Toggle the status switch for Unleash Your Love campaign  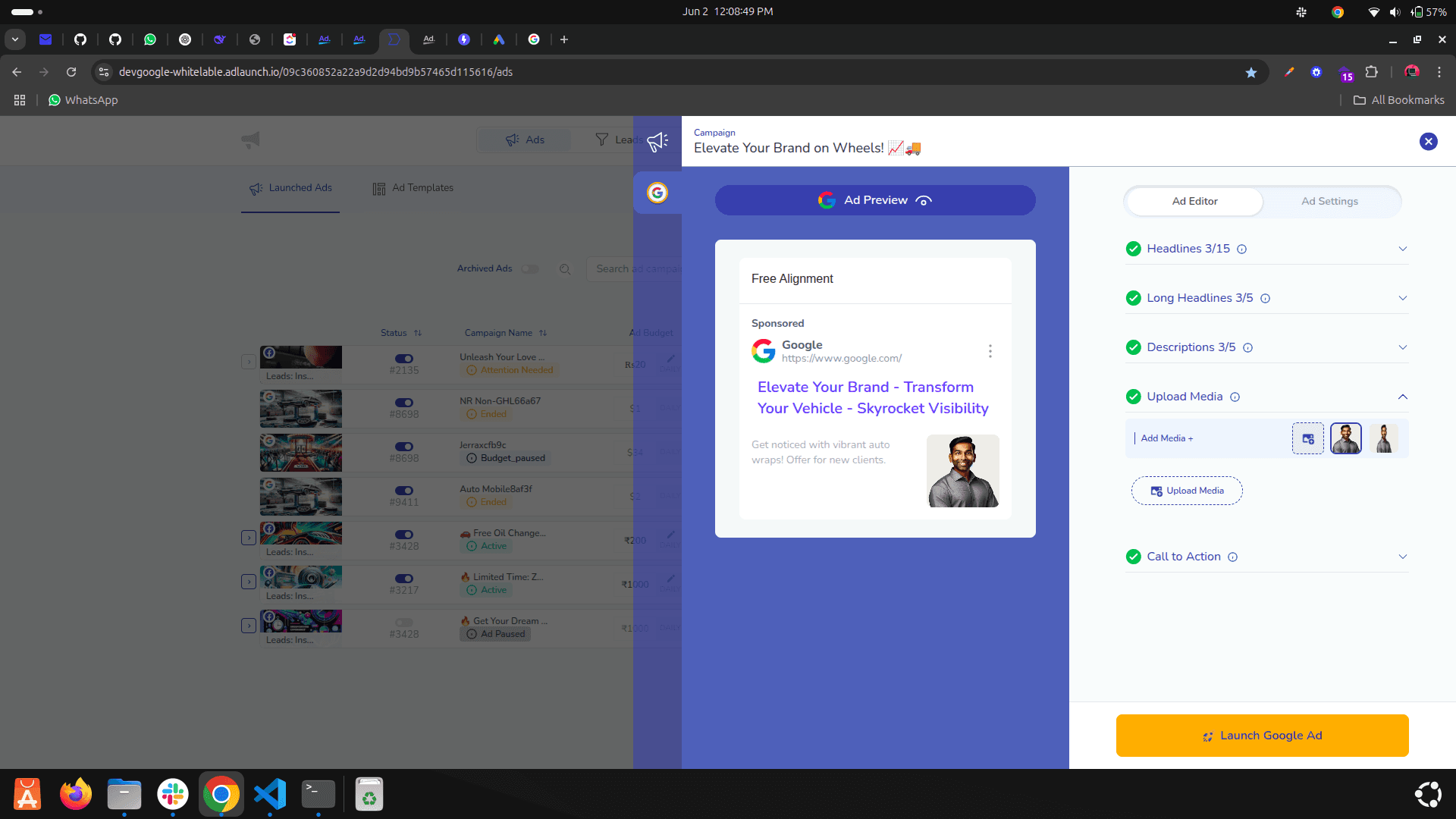tap(404, 359)
